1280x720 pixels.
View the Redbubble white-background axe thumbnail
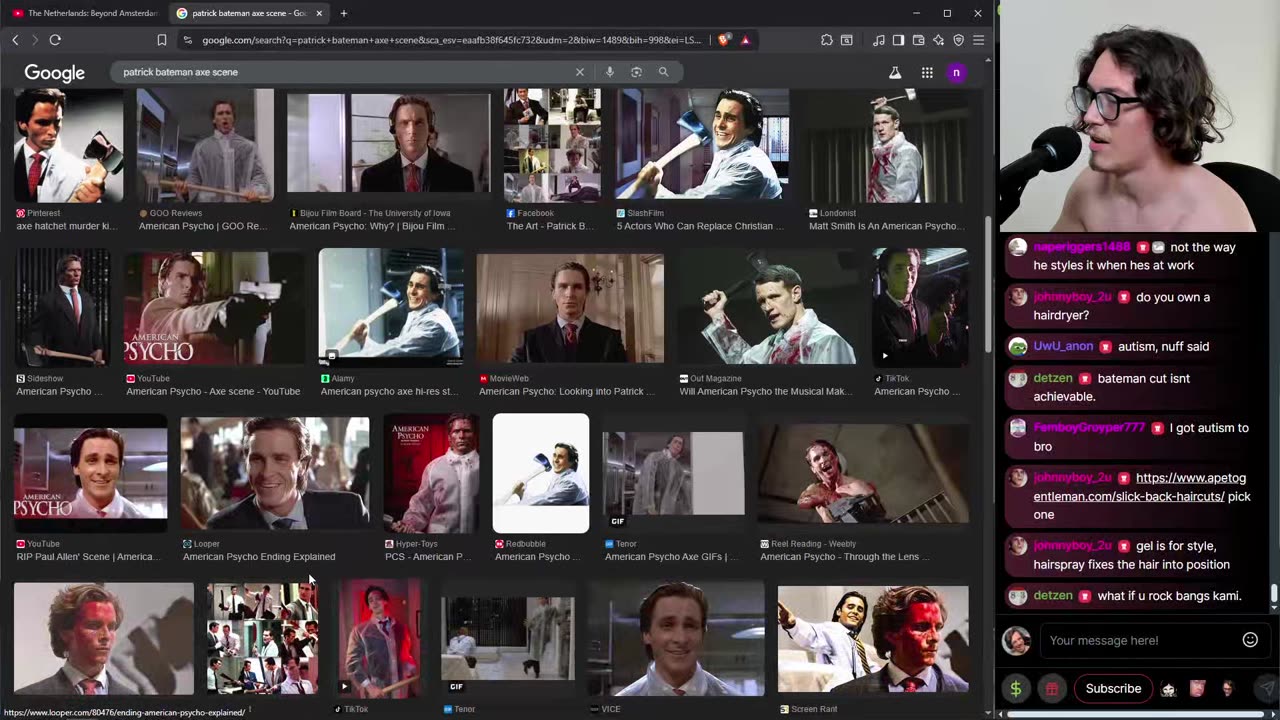(x=541, y=473)
